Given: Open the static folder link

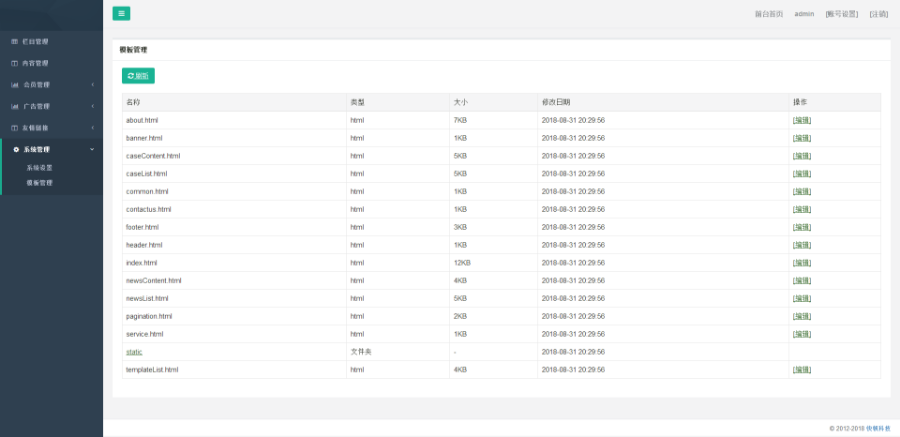Looking at the screenshot, I should pos(134,352).
